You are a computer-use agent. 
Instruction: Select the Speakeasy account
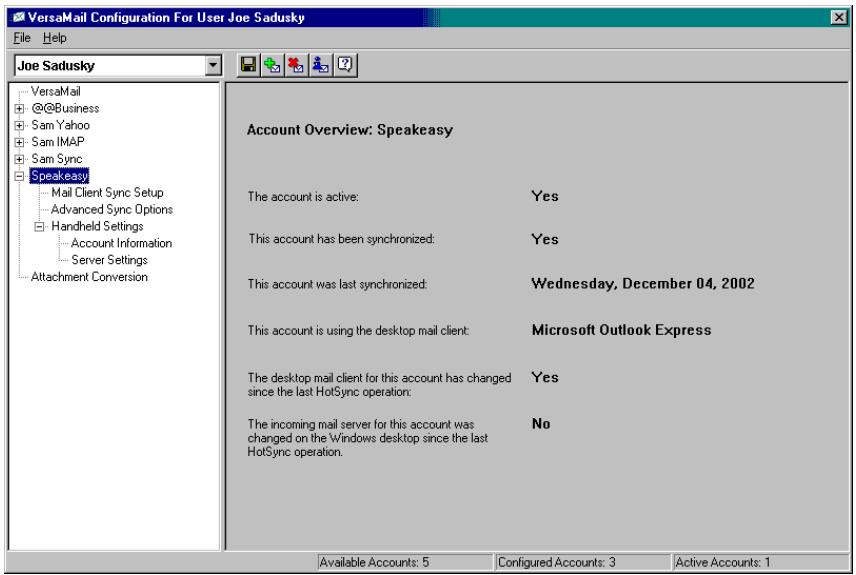pos(60,176)
